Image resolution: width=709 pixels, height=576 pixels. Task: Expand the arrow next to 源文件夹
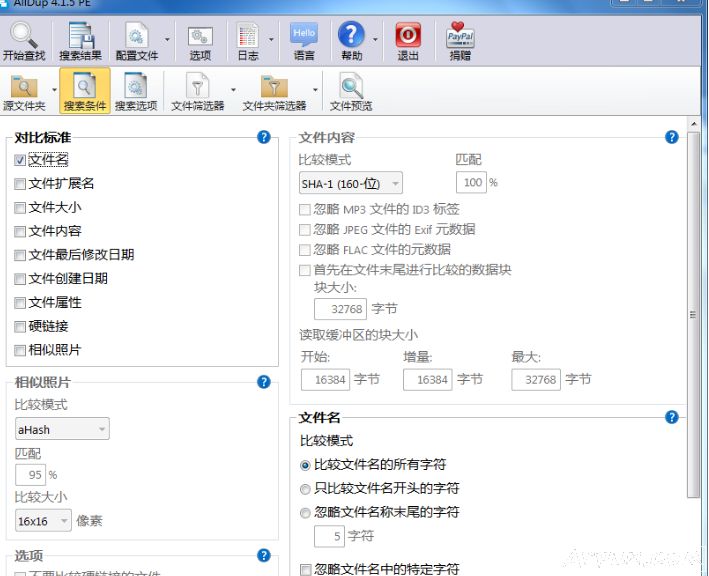54,90
